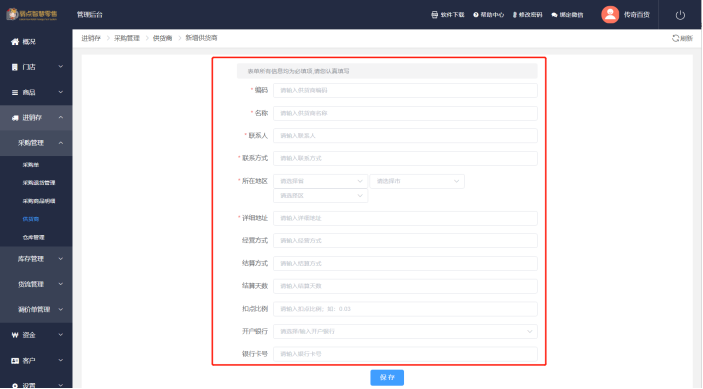This screenshot has height=389, width=703.
Task: Click the 软件下载 printer icon
Action: [x=434, y=15]
